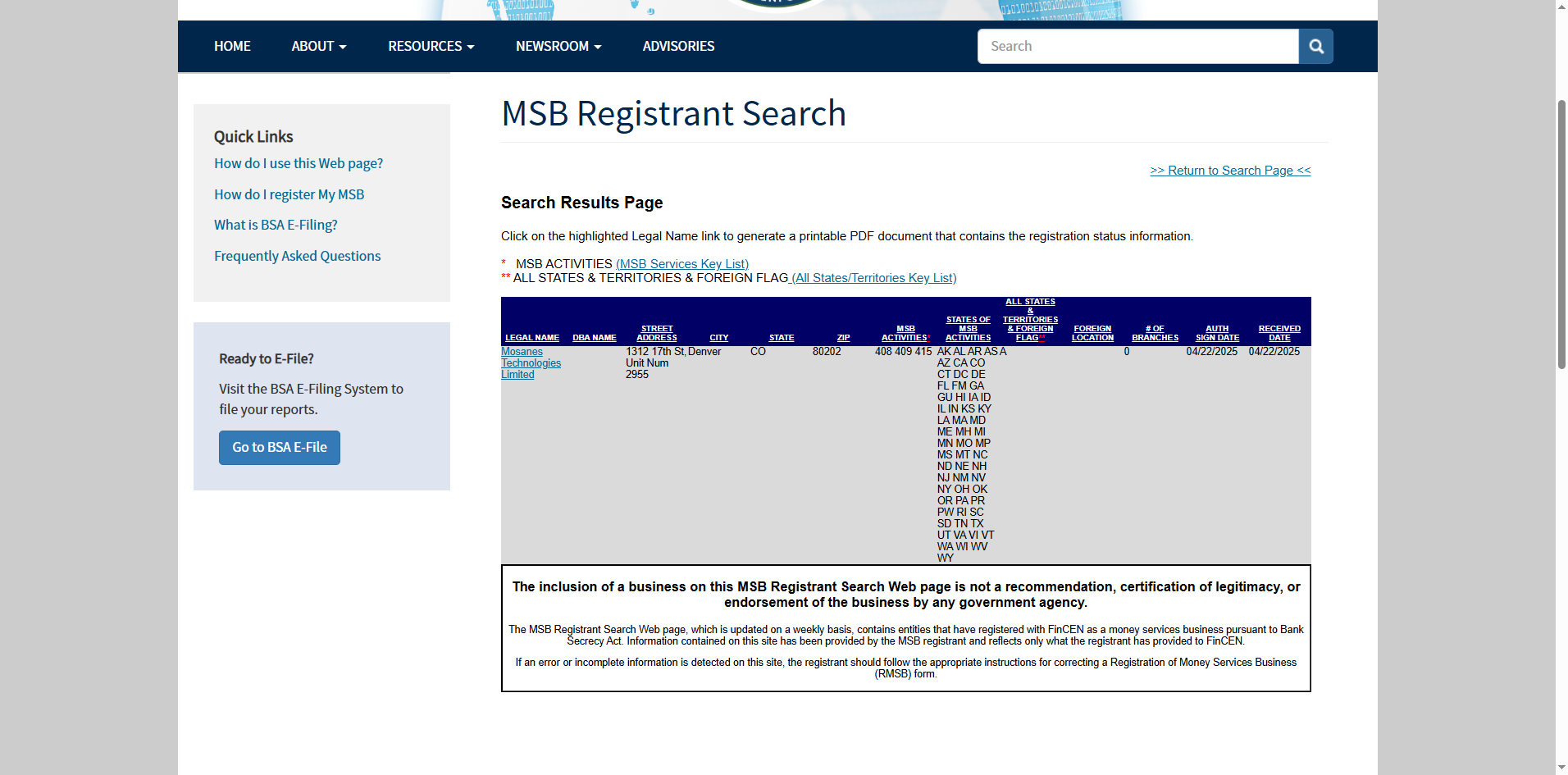Open the ADVISORIES menu item
This screenshot has width=1568, height=775.
pyautogui.click(x=678, y=47)
